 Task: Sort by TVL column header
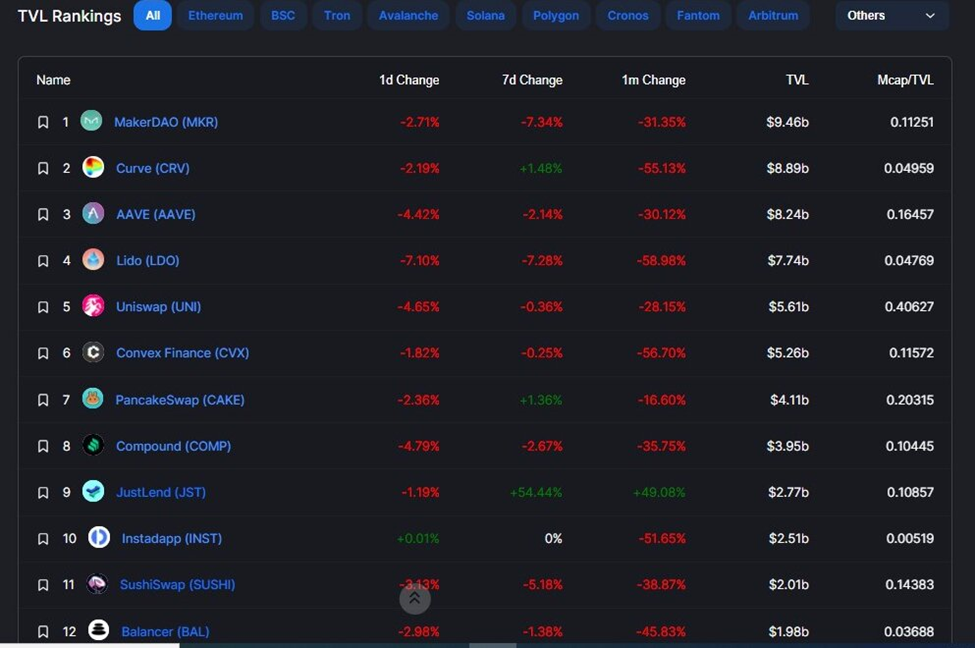797,80
